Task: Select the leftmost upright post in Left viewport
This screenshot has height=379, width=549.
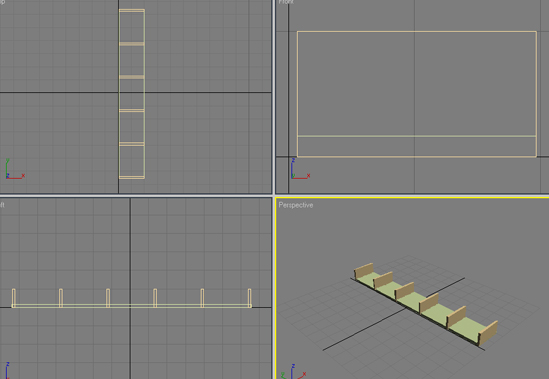Action: point(14,298)
